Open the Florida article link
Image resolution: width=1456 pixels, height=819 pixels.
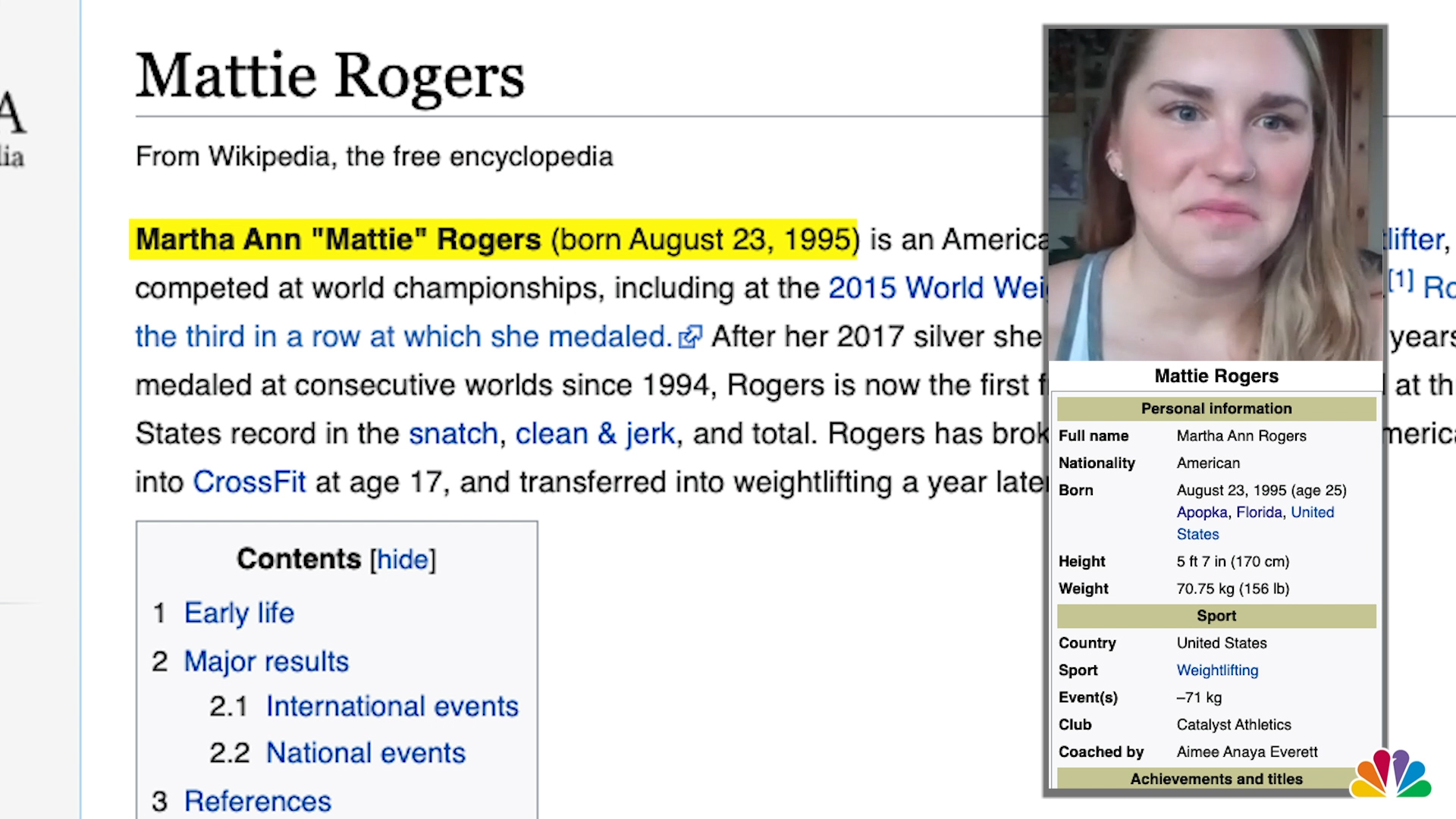[1260, 512]
